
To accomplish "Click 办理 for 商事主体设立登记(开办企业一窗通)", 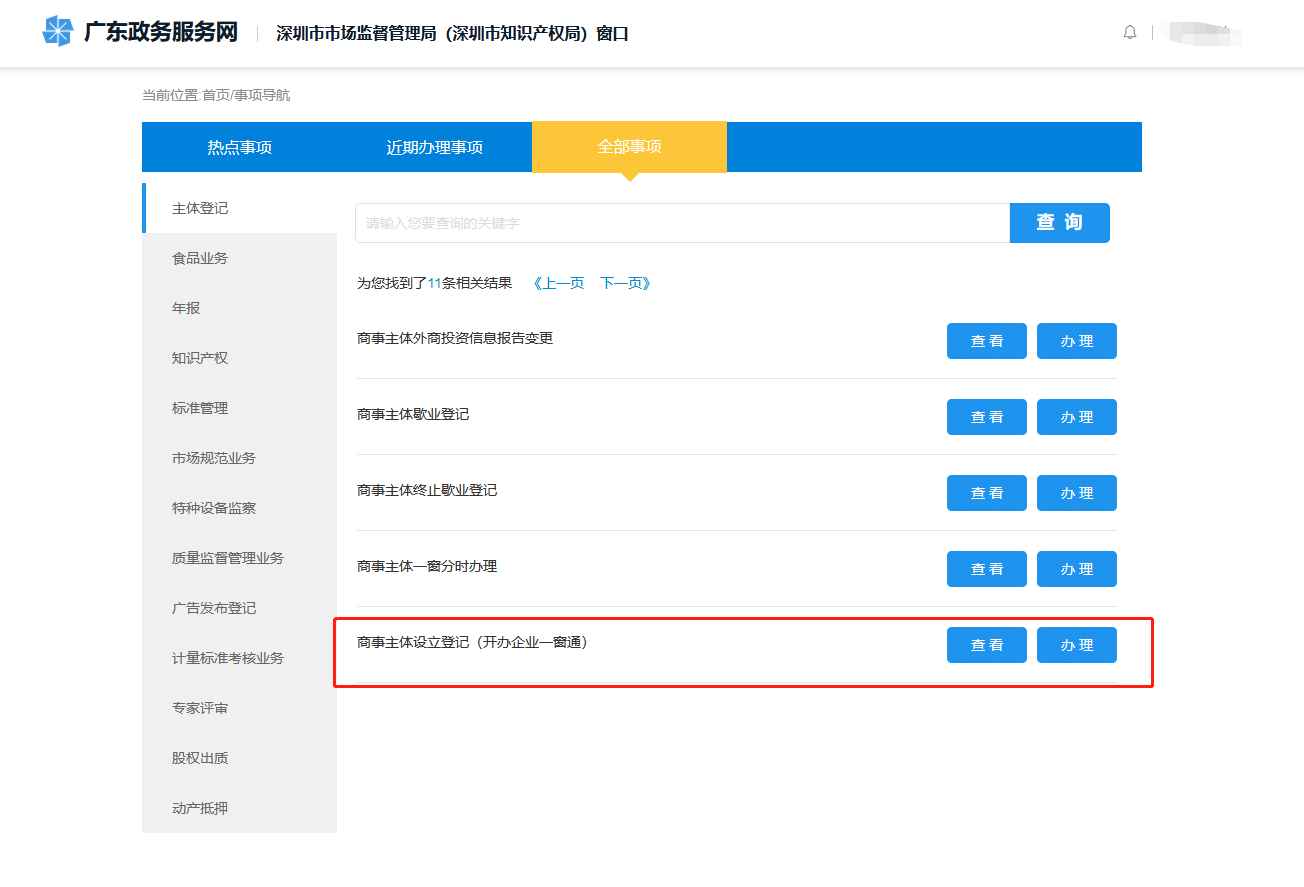I will tap(1077, 645).
